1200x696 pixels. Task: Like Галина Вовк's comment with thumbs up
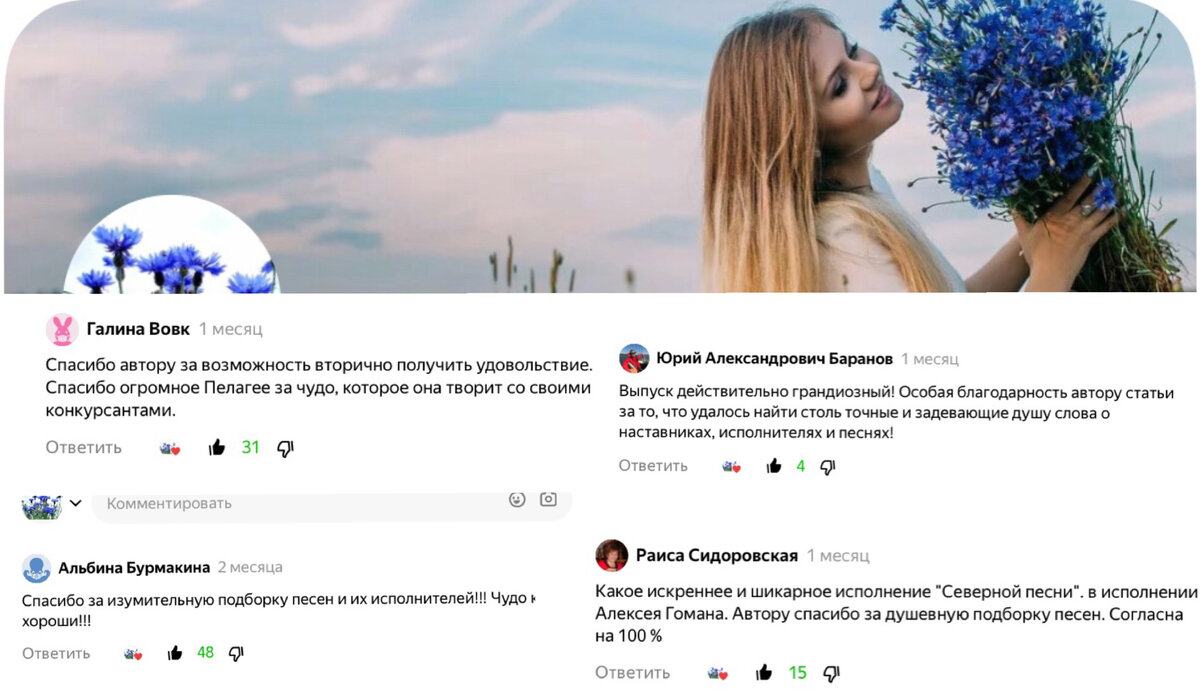(217, 448)
